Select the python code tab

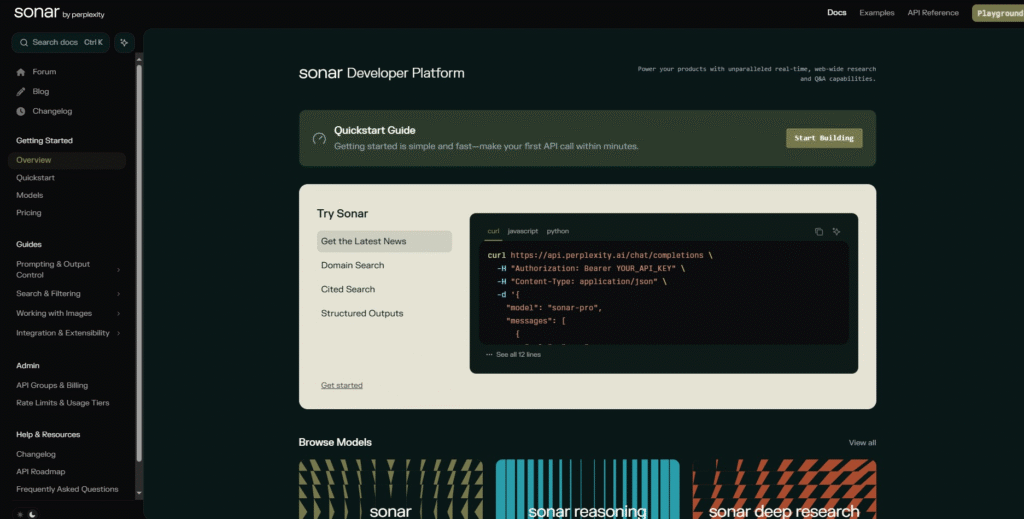[558, 231]
